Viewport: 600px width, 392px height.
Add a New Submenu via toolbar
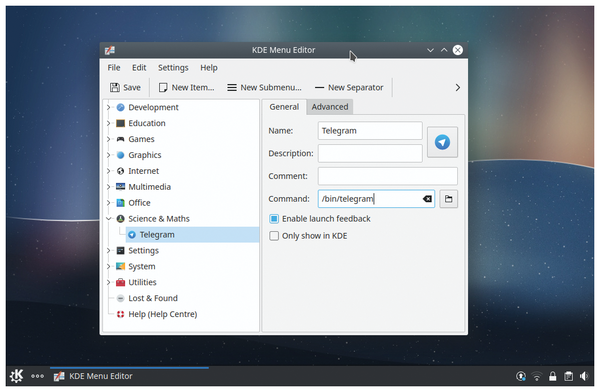264,87
